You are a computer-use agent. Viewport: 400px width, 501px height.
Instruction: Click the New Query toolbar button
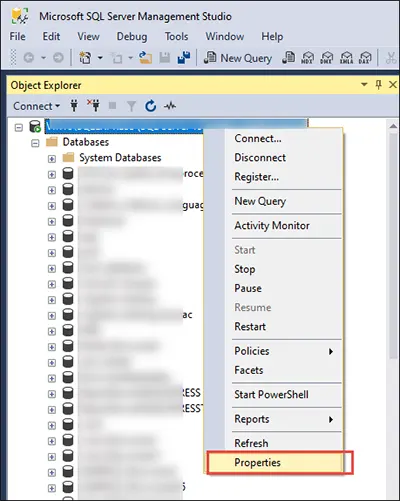(238, 58)
